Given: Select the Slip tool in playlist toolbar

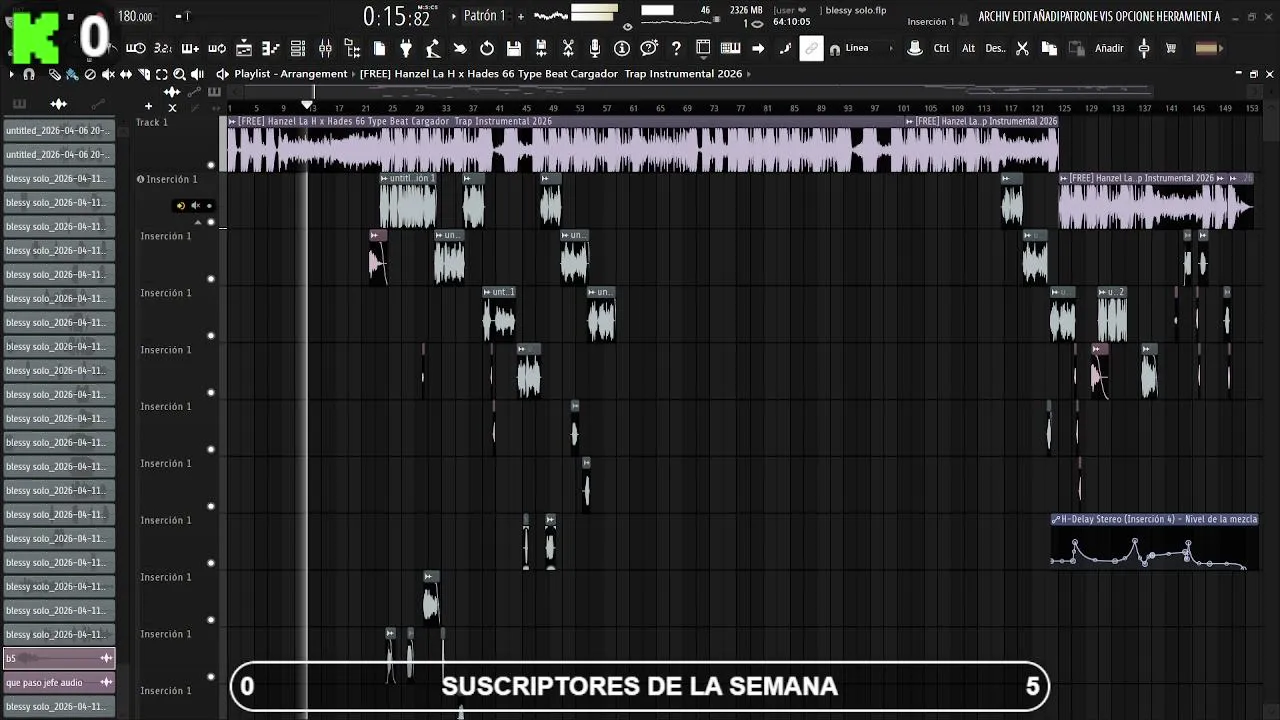Looking at the screenshot, I should click(x=126, y=74).
